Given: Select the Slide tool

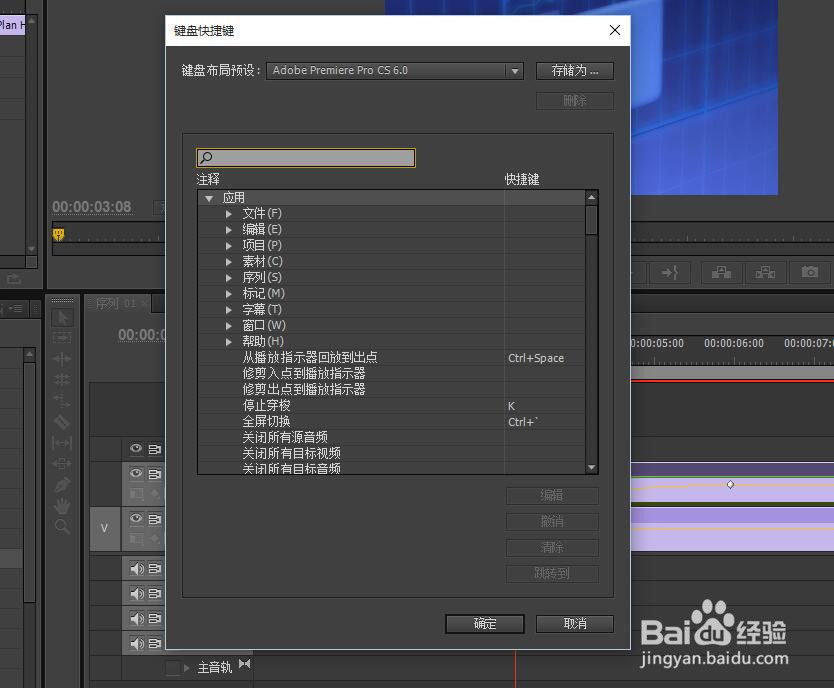Looking at the screenshot, I should tap(62, 464).
